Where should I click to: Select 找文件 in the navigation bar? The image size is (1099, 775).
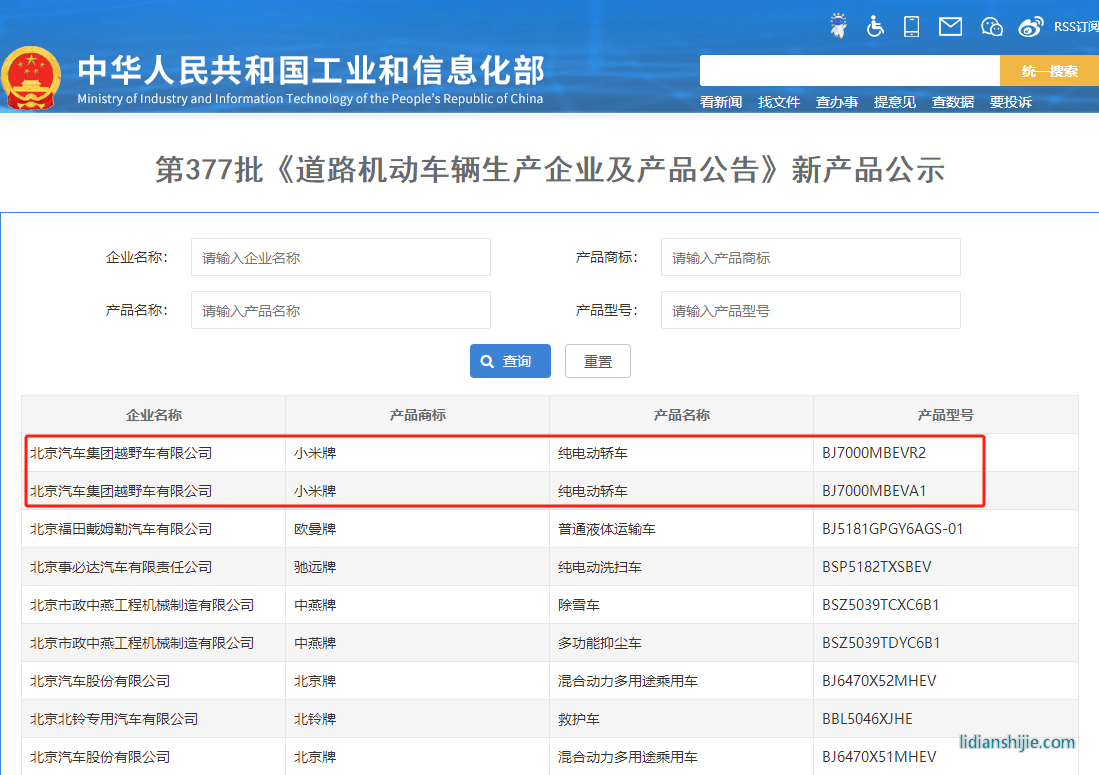(x=779, y=102)
